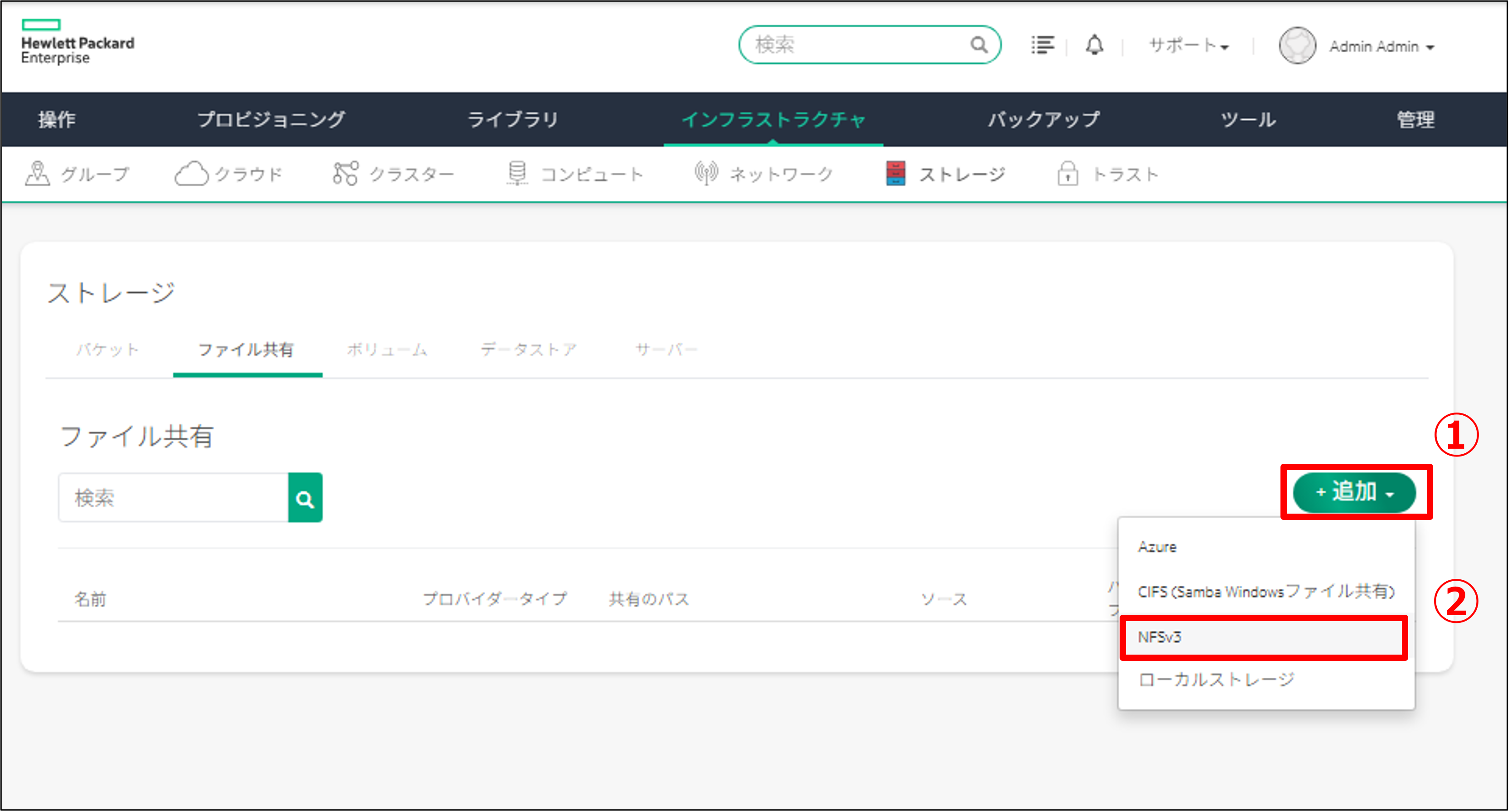Image resolution: width=1512 pixels, height=811 pixels.
Task: Click the search magnifier in ファイル共有
Action: [305, 497]
